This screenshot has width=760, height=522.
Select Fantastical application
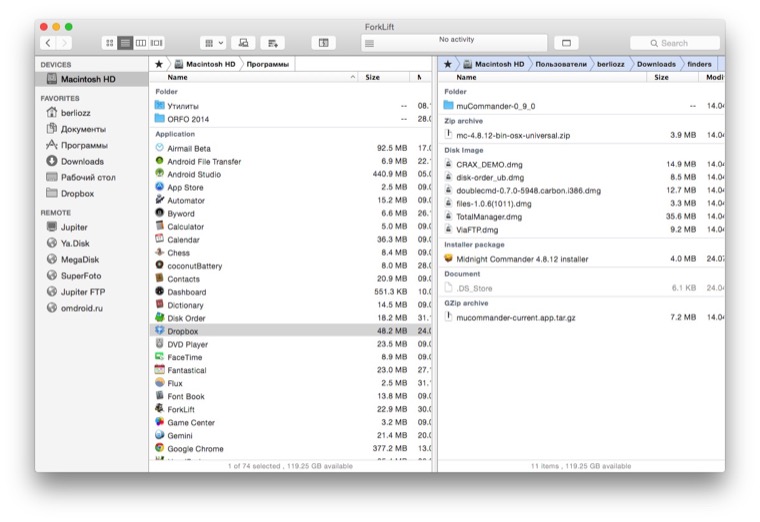click(x=290, y=370)
